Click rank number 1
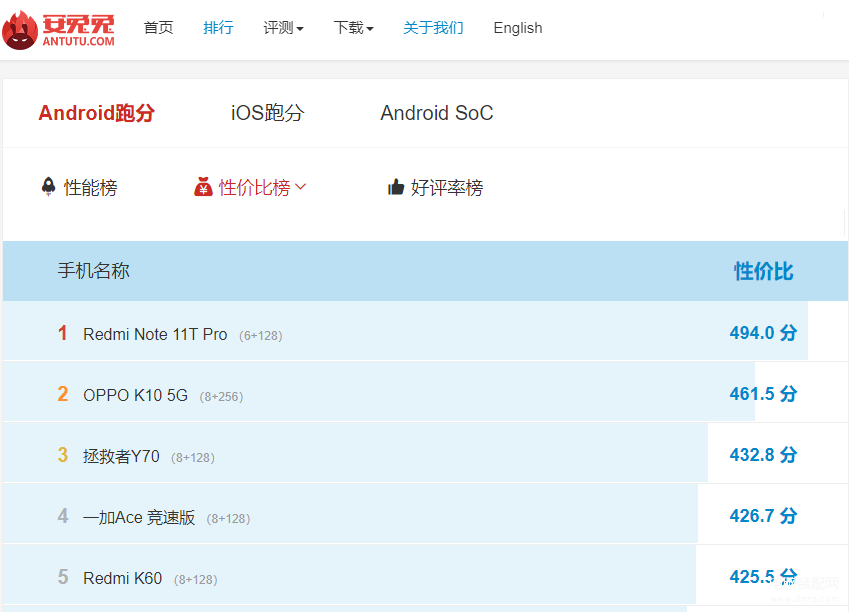The height and width of the screenshot is (612, 849). (63, 333)
